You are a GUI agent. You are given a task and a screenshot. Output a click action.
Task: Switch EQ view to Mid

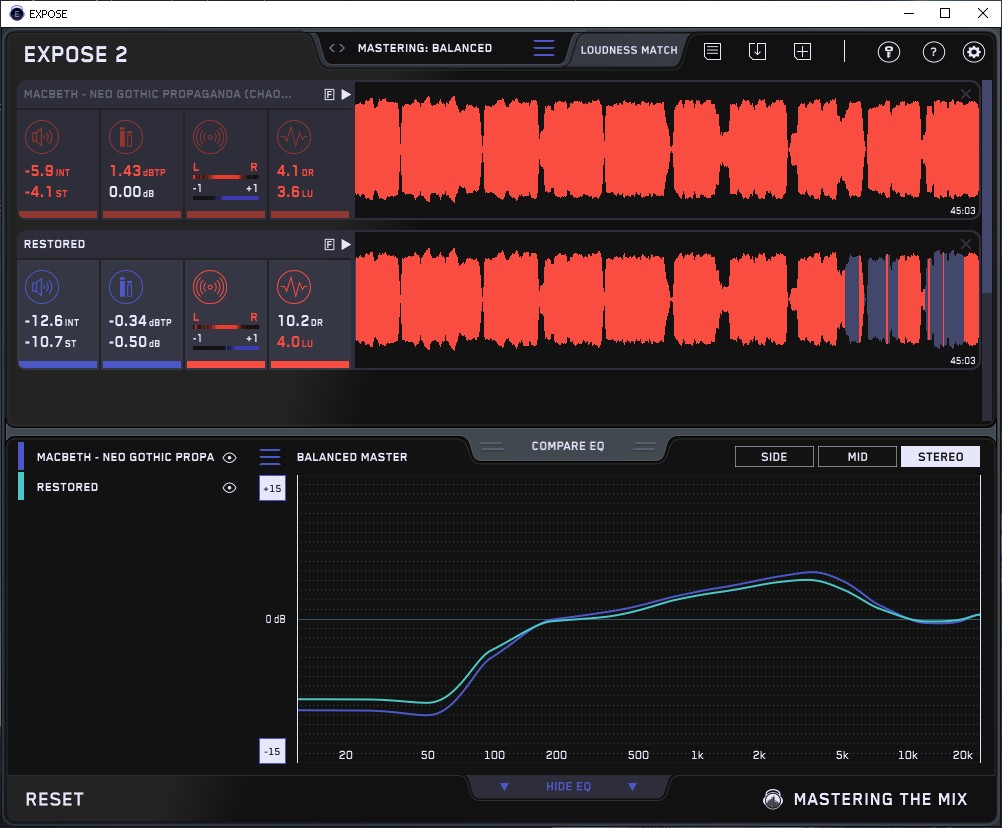pos(857,457)
